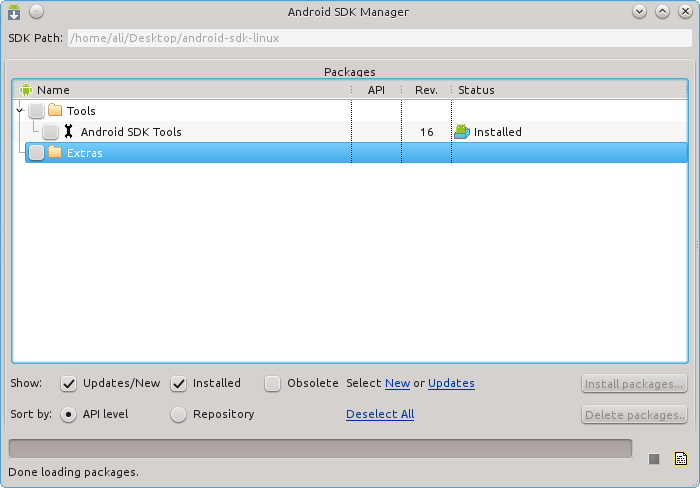Click inside the SDK Path field
Screen dimensions: 700x488
(378, 39)
